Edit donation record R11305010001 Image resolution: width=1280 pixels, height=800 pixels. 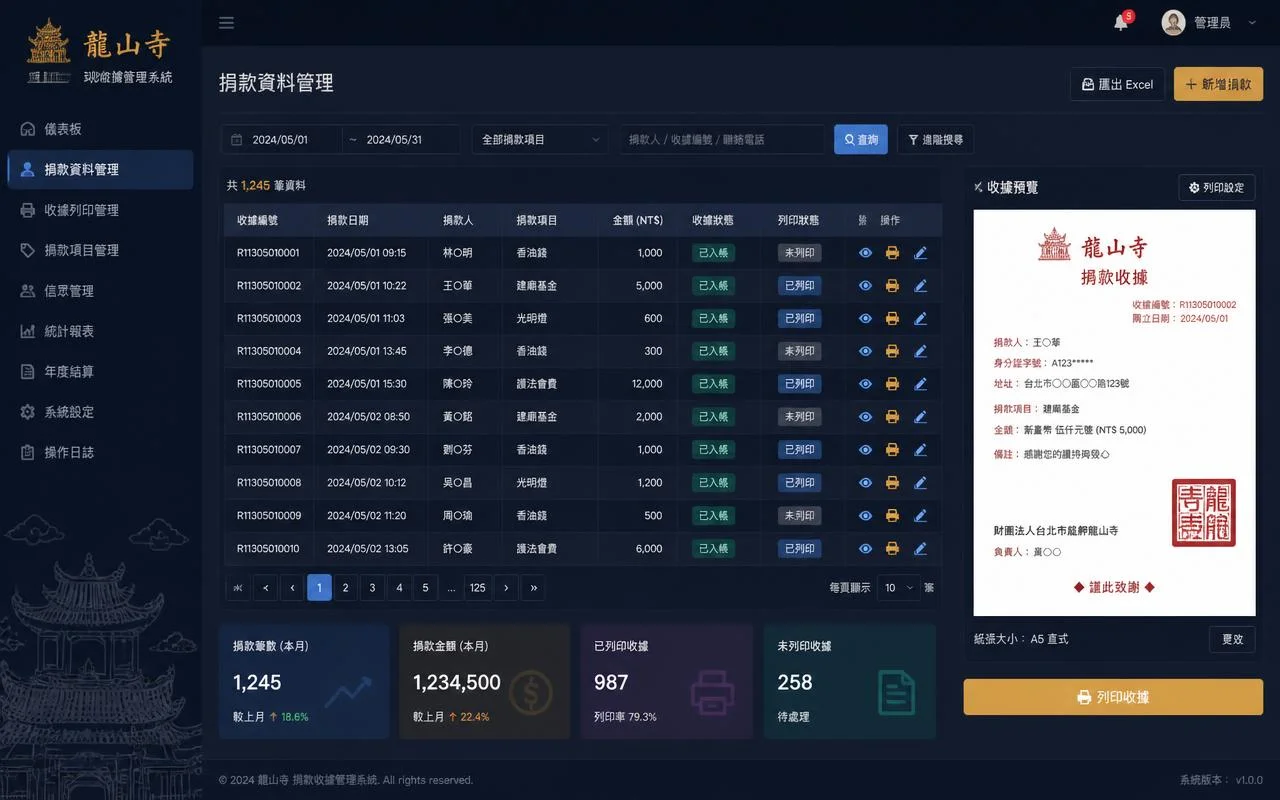(x=920, y=253)
